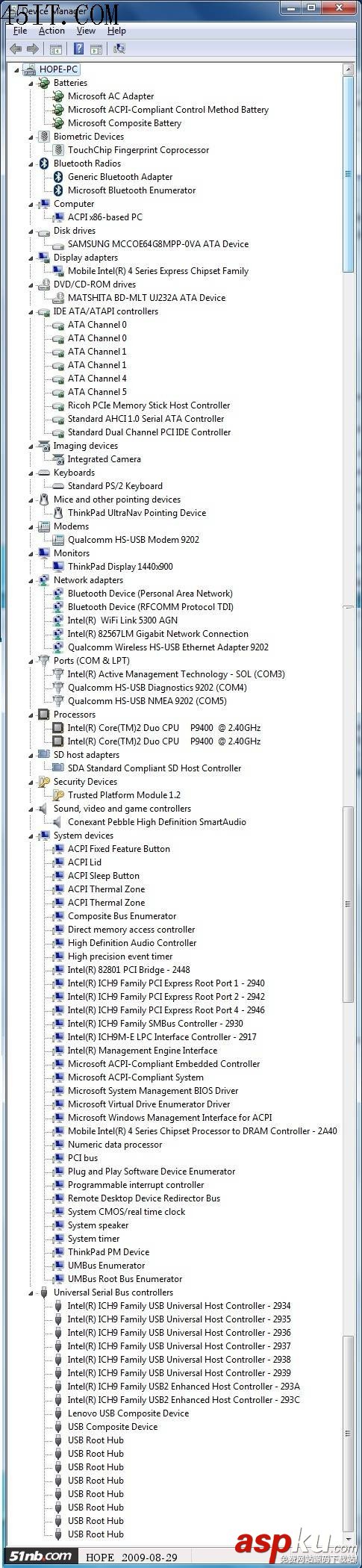Open the Action menu
Viewport: 362px width, 1568px height.
point(52,31)
